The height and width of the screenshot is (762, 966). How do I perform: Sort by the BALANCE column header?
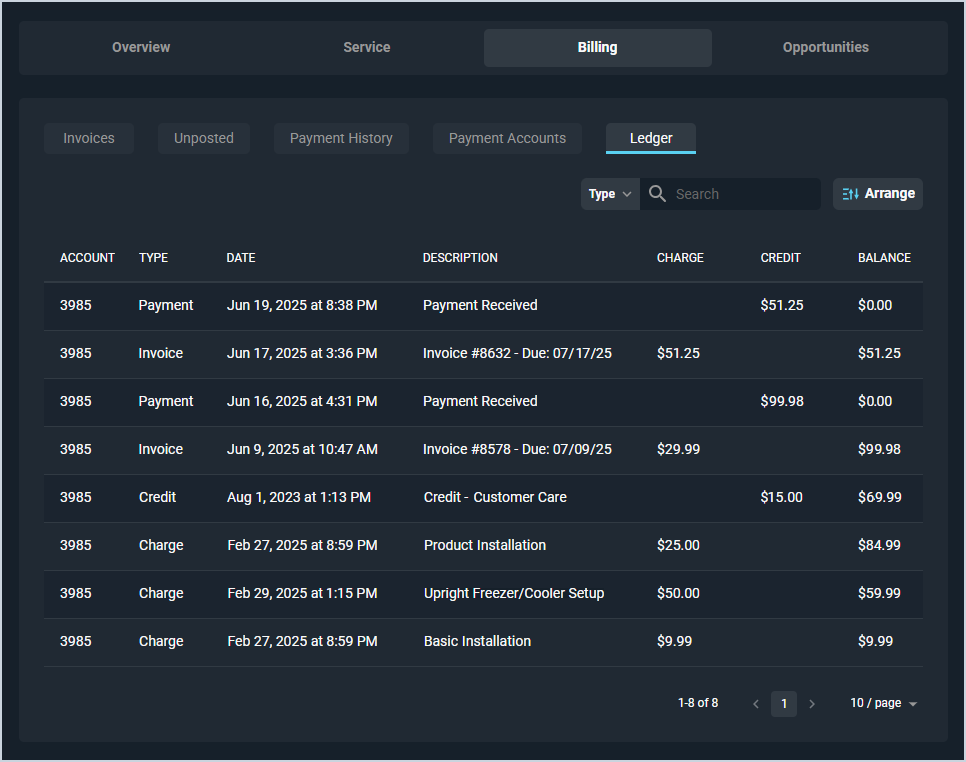[x=884, y=257]
